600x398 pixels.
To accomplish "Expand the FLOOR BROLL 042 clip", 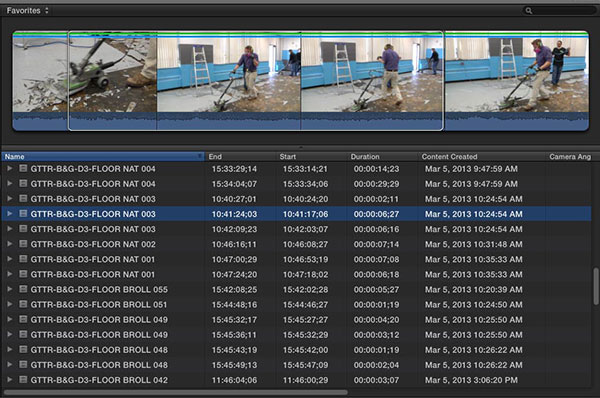I will click(x=10, y=380).
